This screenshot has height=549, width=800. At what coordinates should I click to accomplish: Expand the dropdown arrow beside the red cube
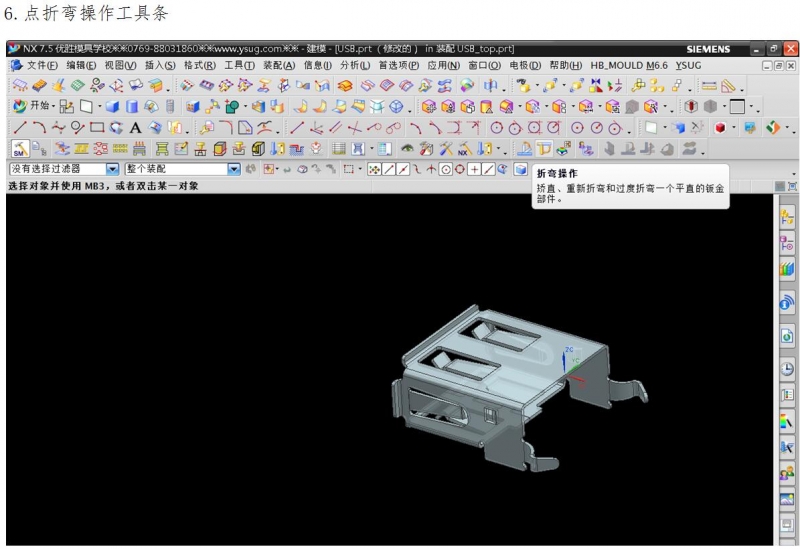734,127
